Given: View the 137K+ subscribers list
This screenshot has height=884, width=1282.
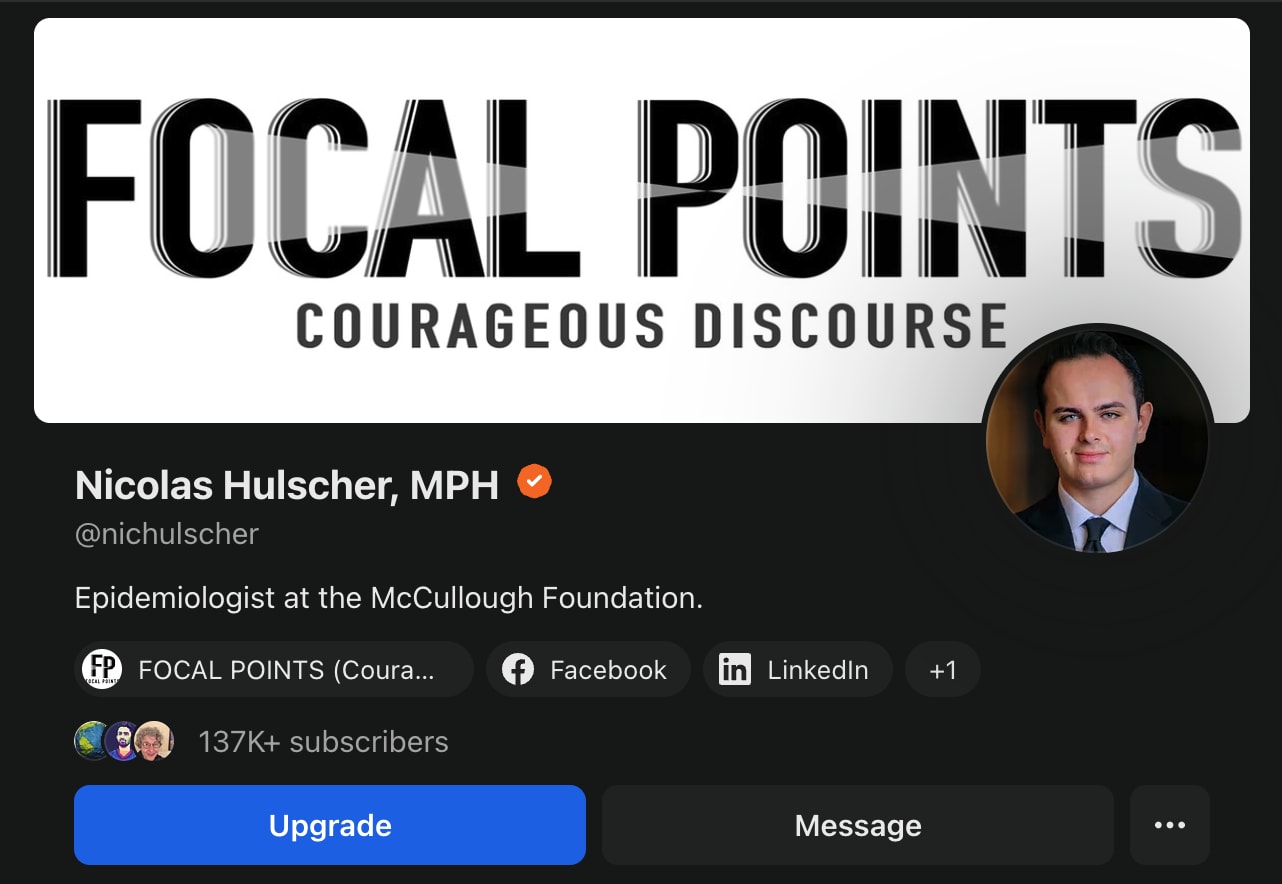Looking at the screenshot, I should [323, 742].
